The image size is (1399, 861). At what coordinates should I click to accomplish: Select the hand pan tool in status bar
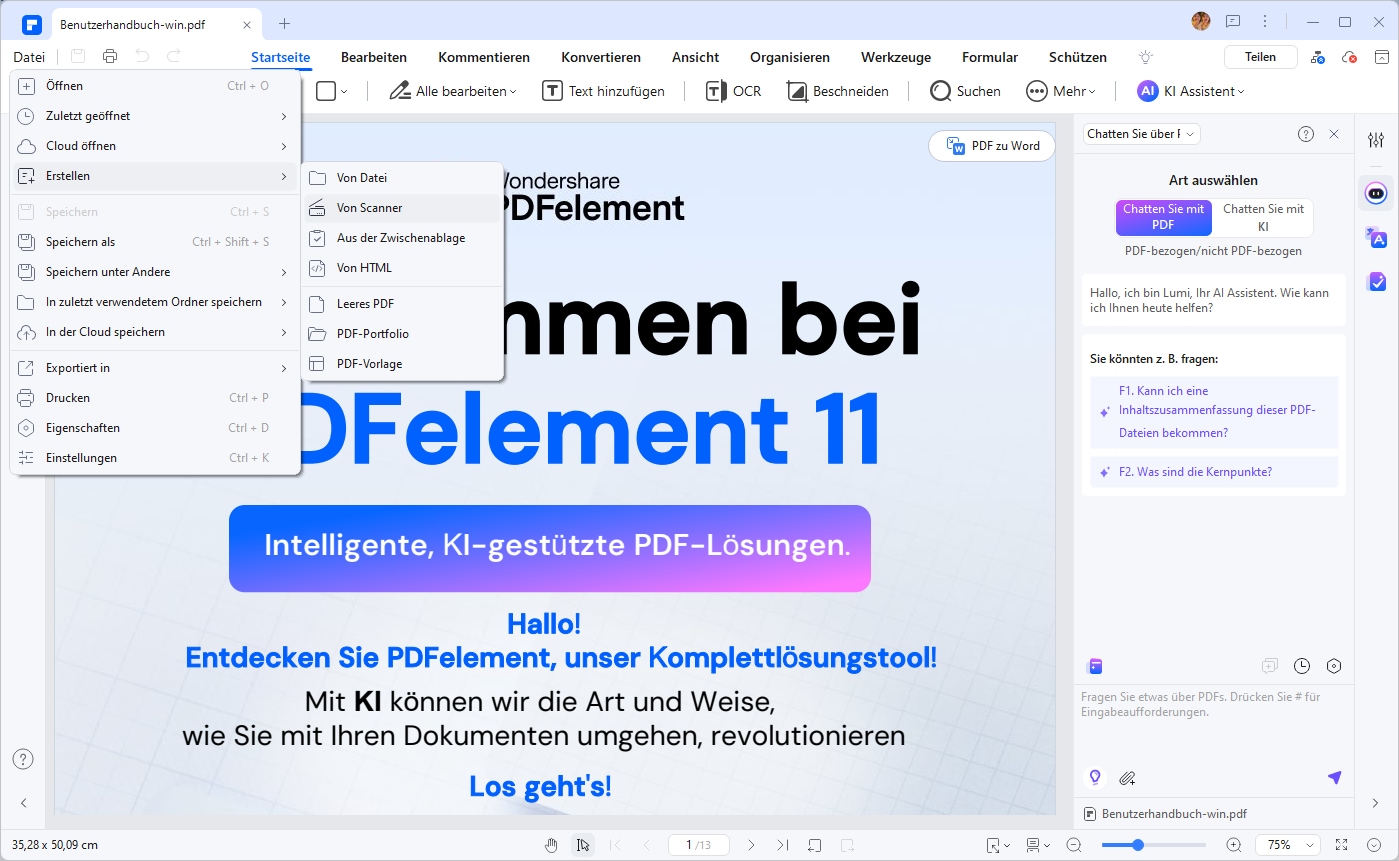[x=551, y=845]
